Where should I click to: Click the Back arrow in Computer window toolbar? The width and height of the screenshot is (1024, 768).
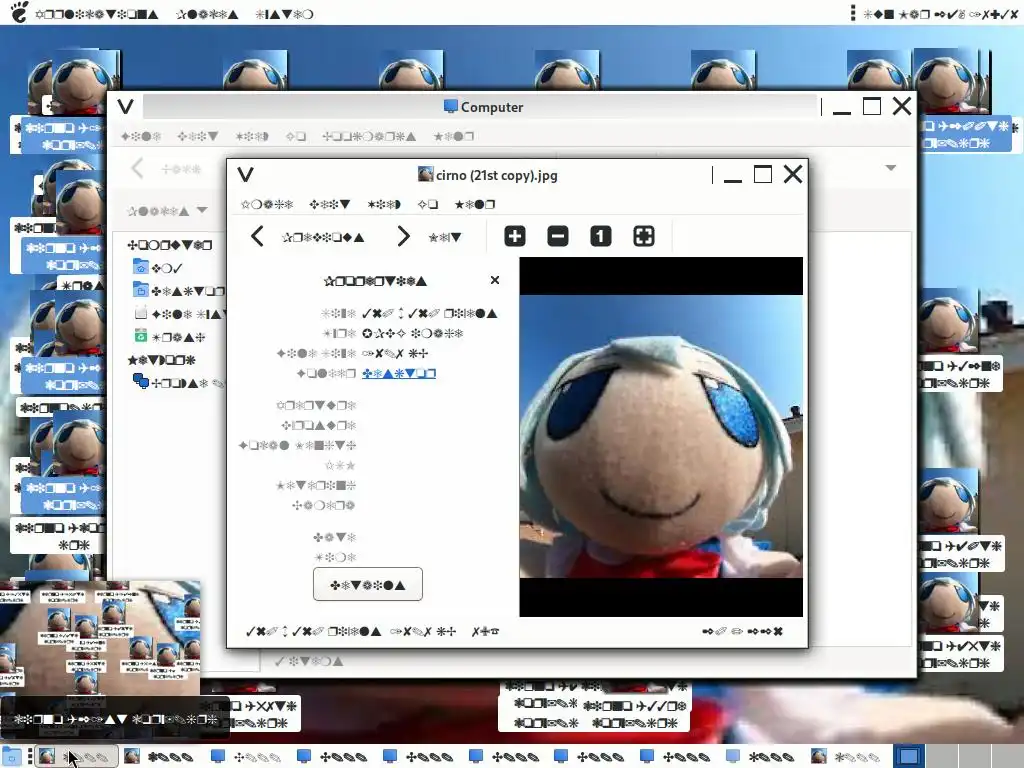point(137,168)
